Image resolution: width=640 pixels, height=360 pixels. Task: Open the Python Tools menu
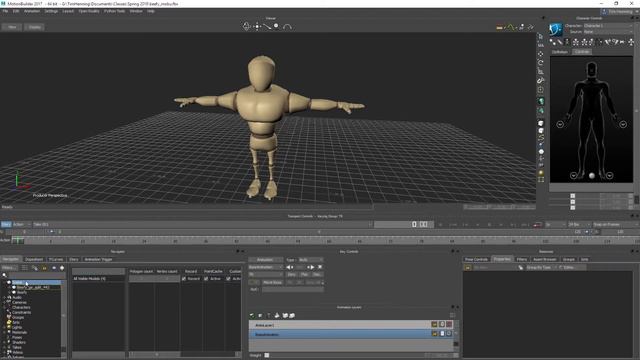[x=114, y=11]
